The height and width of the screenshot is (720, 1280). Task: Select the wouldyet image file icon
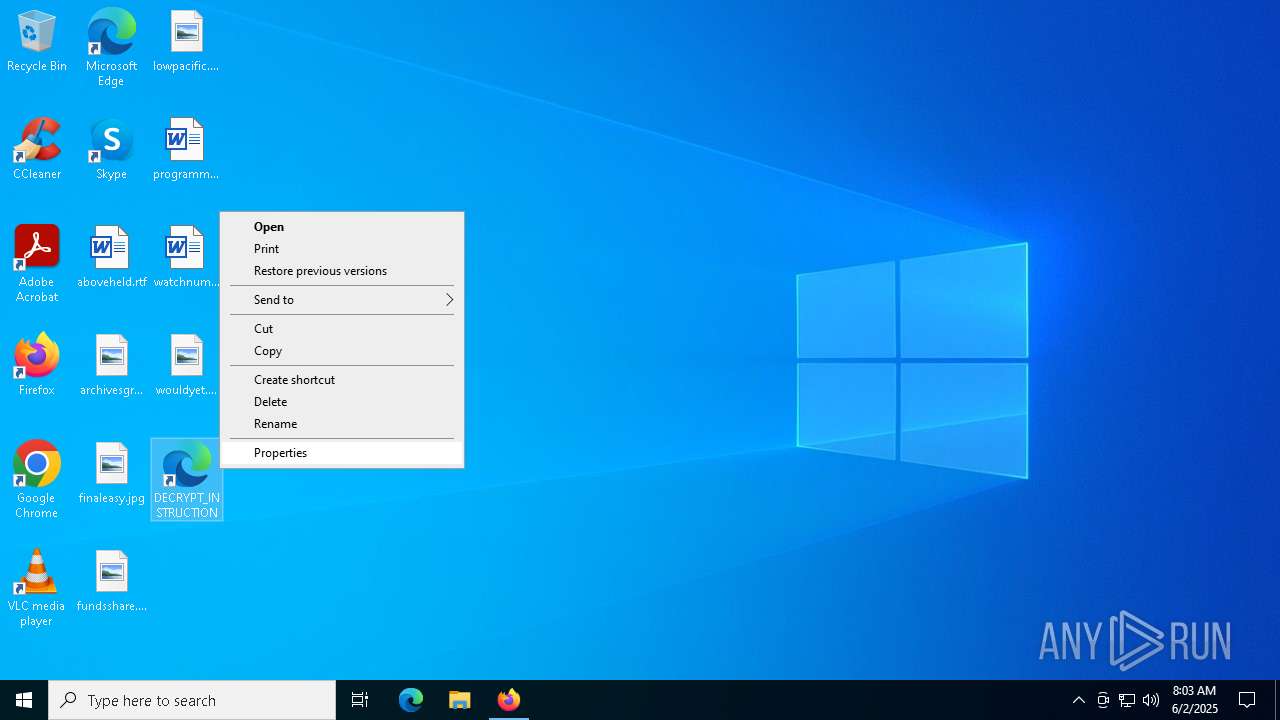tap(186, 365)
